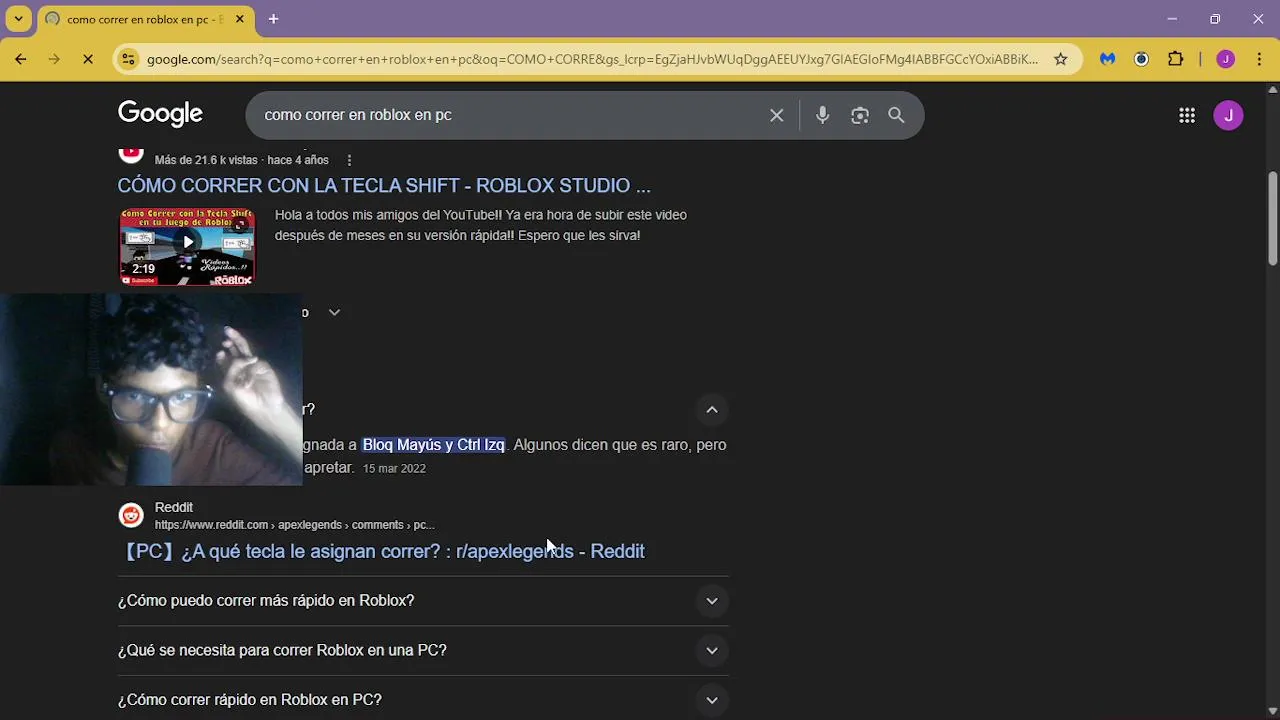Click the page's vertical scrollbar thumb
The width and height of the screenshot is (1280, 720).
1272,218
